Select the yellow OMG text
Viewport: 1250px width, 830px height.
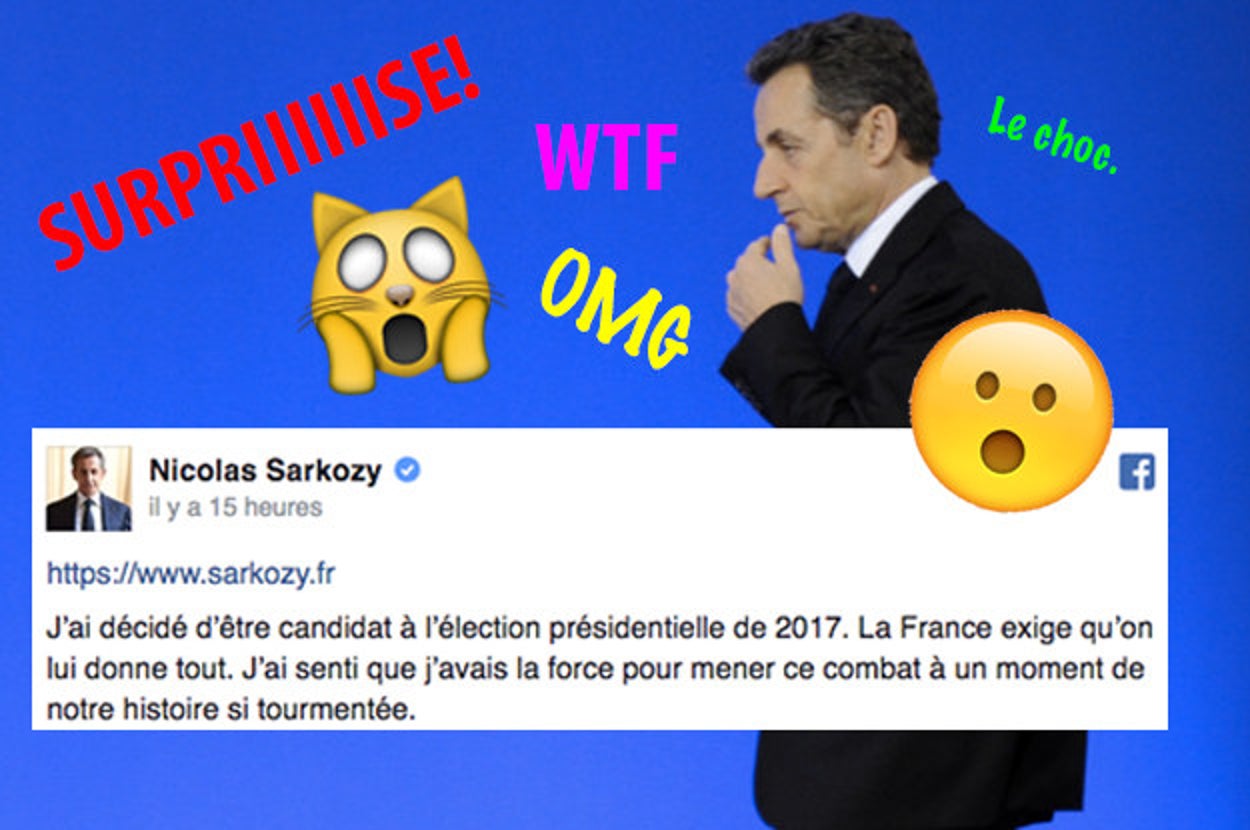616,307
